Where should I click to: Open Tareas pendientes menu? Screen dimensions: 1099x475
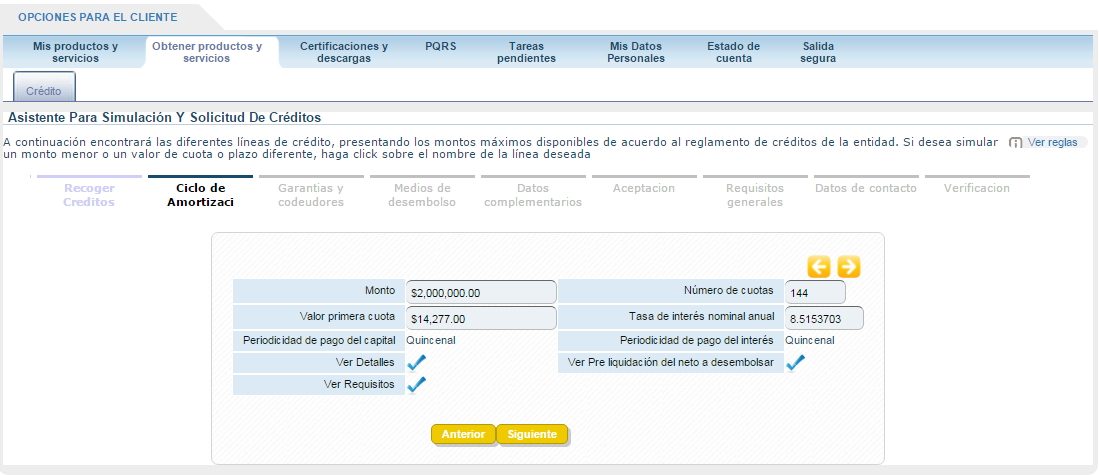click(x=532, y=52)
